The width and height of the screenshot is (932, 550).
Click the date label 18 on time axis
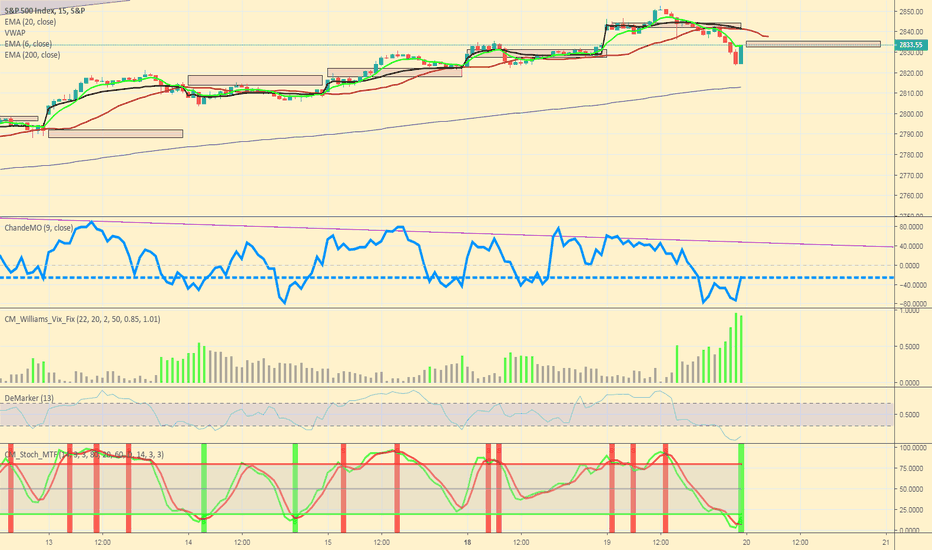(468, 542)
